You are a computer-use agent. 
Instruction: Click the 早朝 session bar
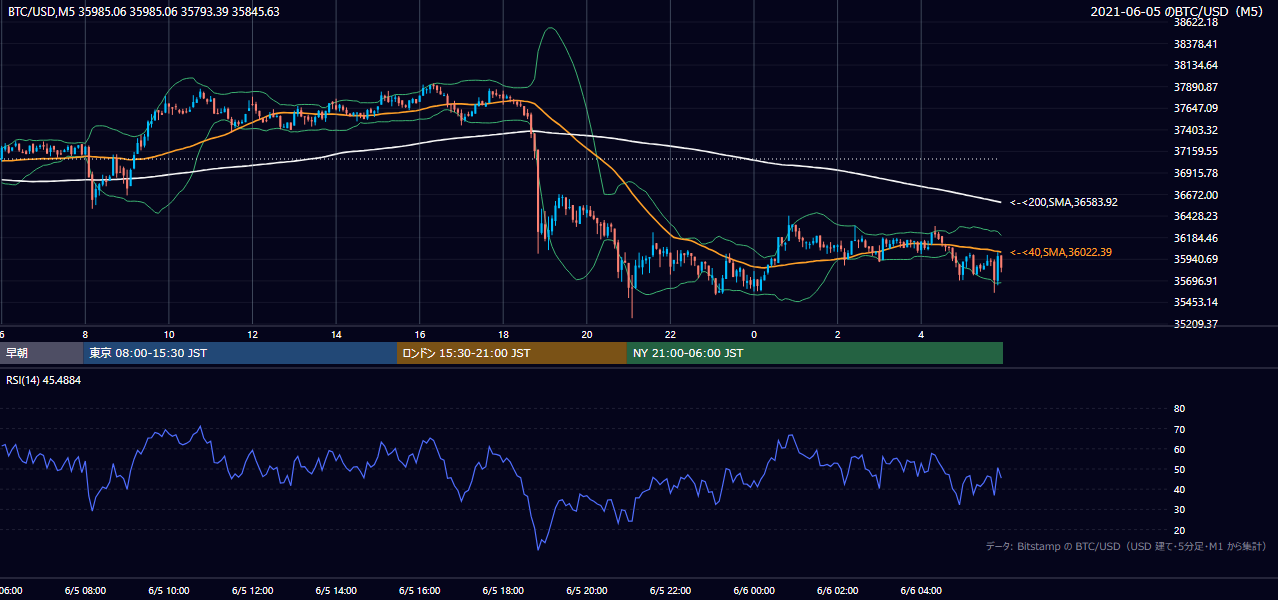tap(42, 353)
